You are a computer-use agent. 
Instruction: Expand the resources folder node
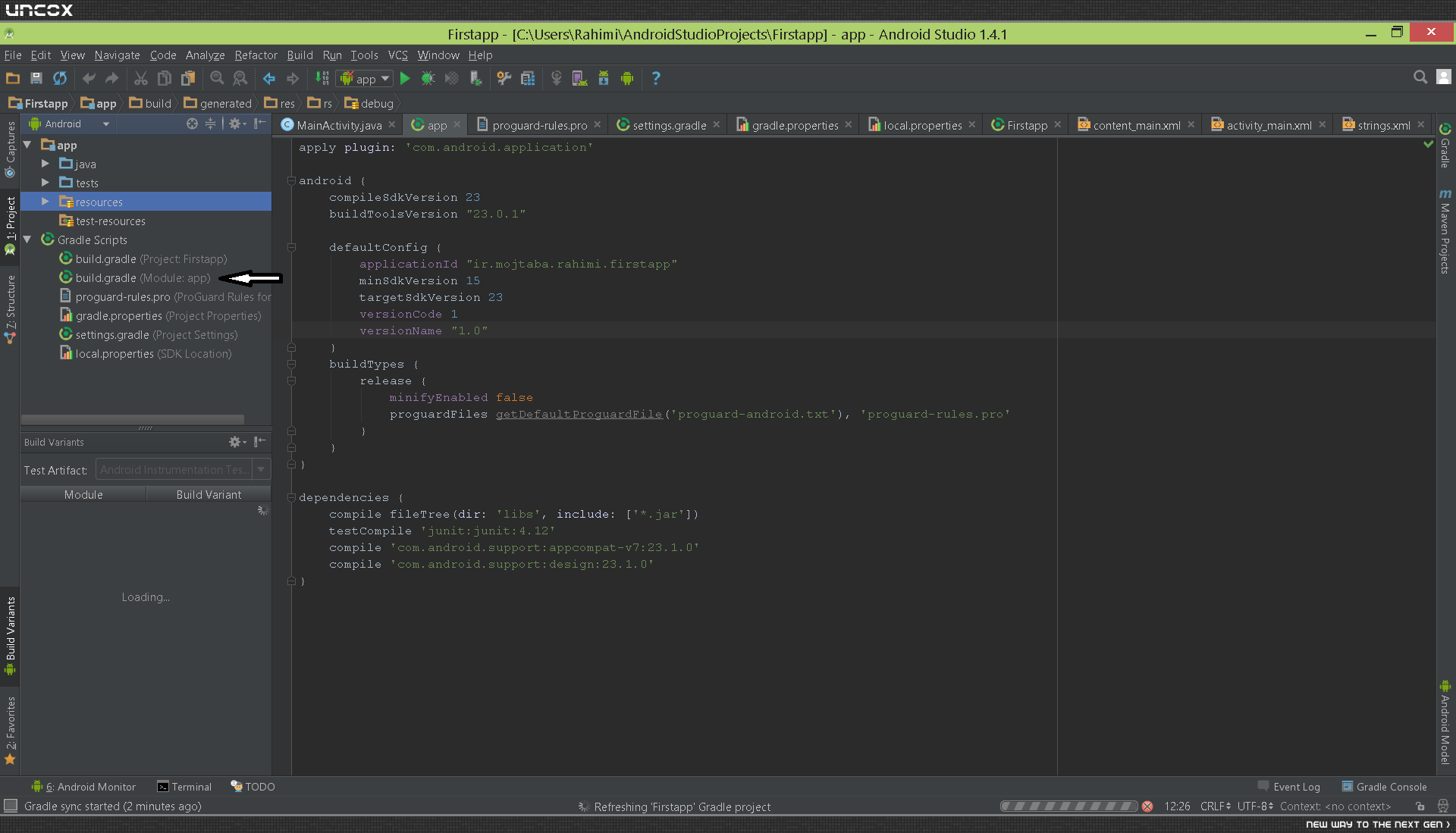(45, 202)
